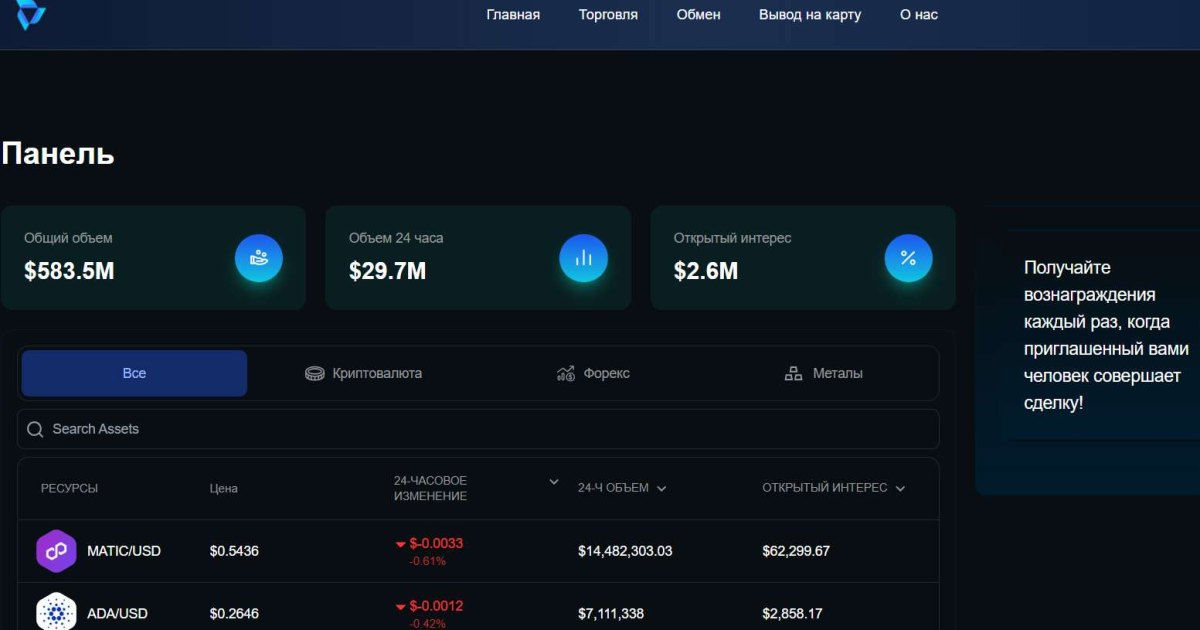Sort by the 24-ч объем arrow
This screenshot has height=630, width=1200.
[x=662, y=489]
